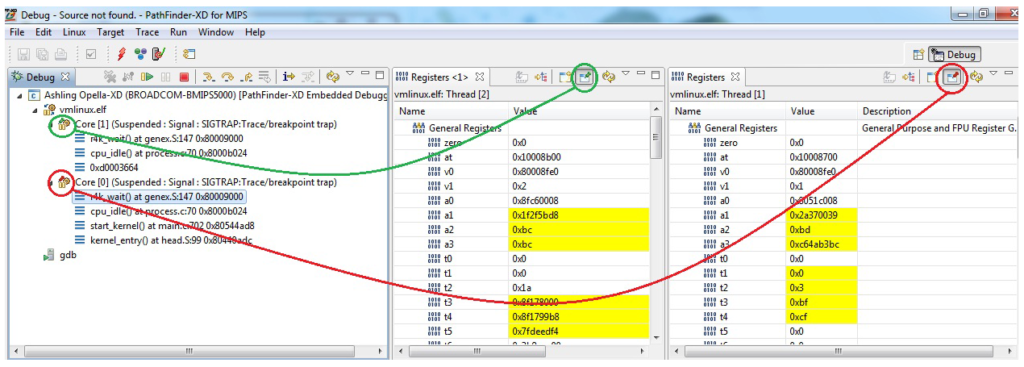Image resolution: width=1024 pixels, height=367 pixels.
Task: Open Debug view menu dropdown arrow
Action: (349, 72)
